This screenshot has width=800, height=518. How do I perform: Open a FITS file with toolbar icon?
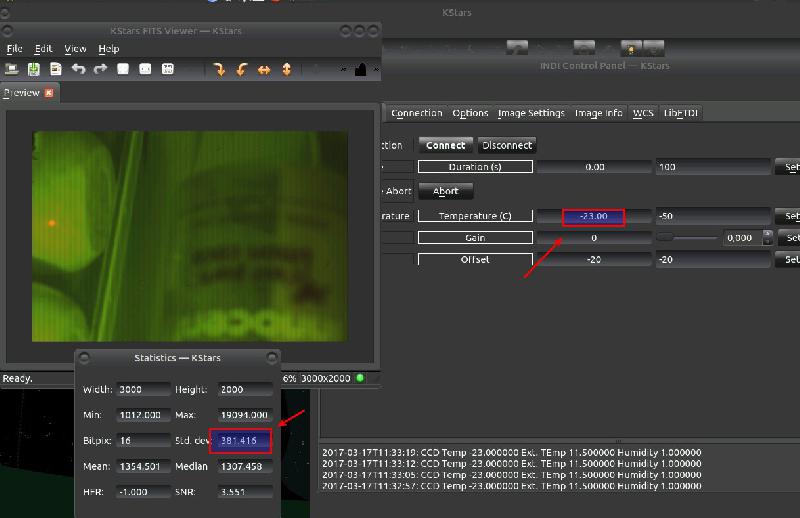(x=11, y=69)
